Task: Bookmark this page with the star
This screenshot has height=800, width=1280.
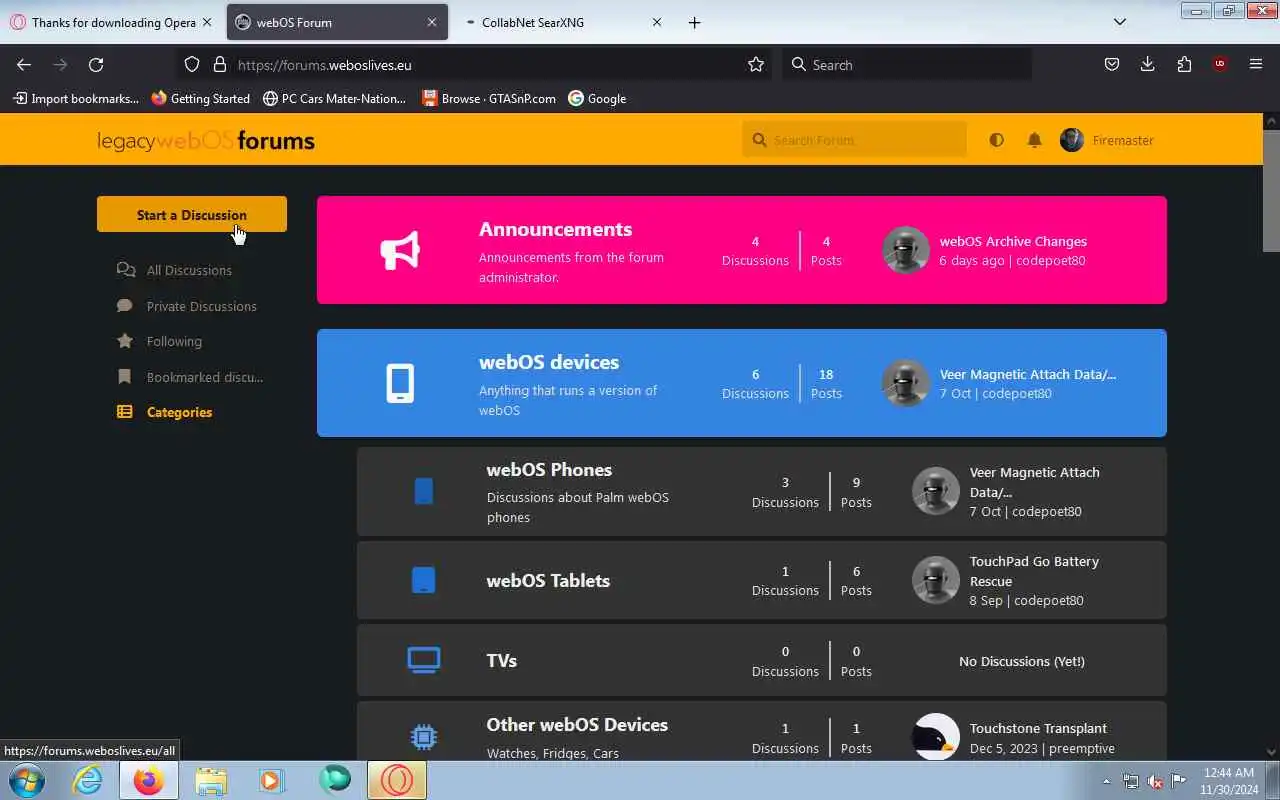Action: click(x=756, y=64)
